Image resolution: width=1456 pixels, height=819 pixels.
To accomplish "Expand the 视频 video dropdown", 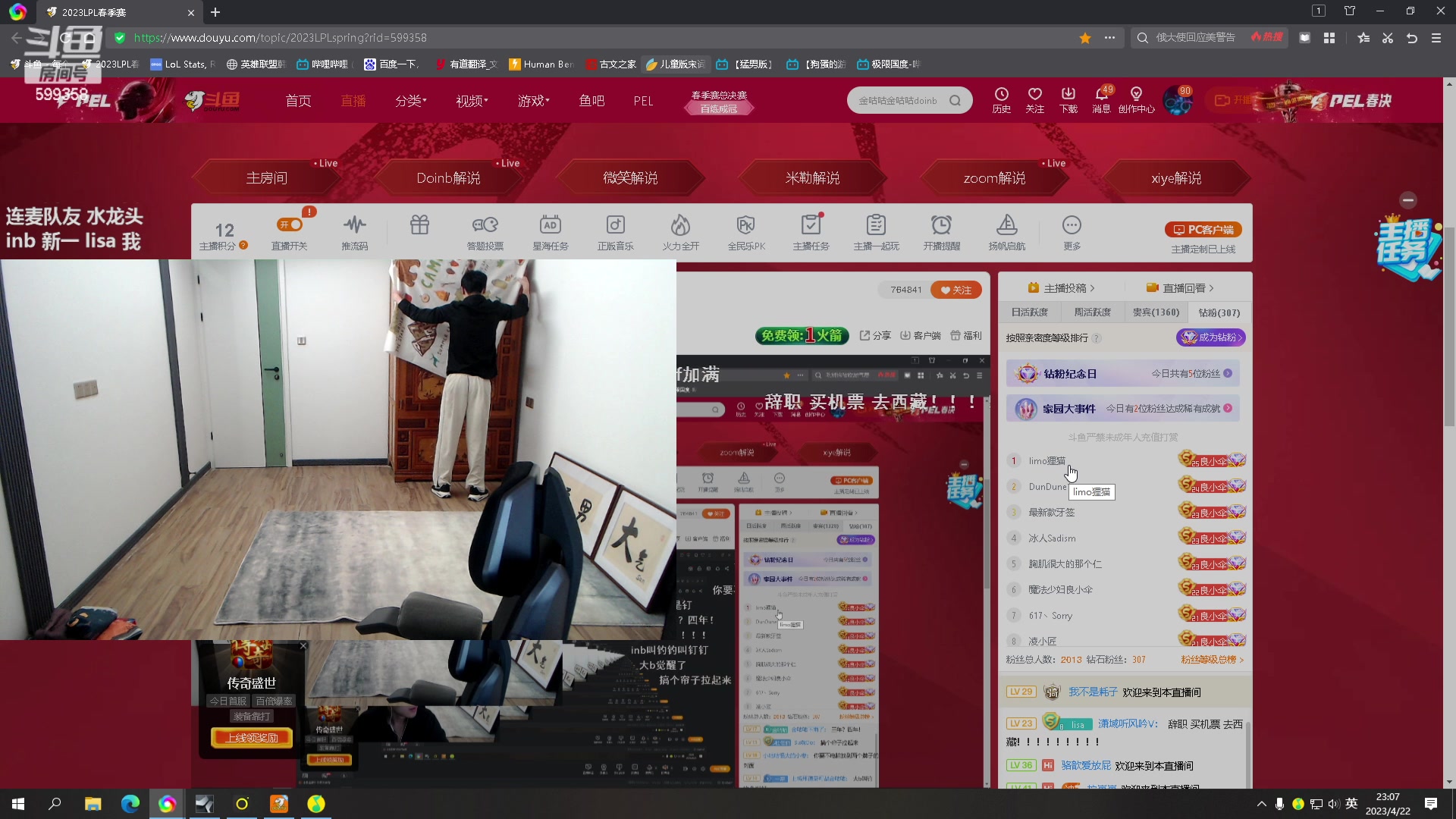I will point(471,101).
